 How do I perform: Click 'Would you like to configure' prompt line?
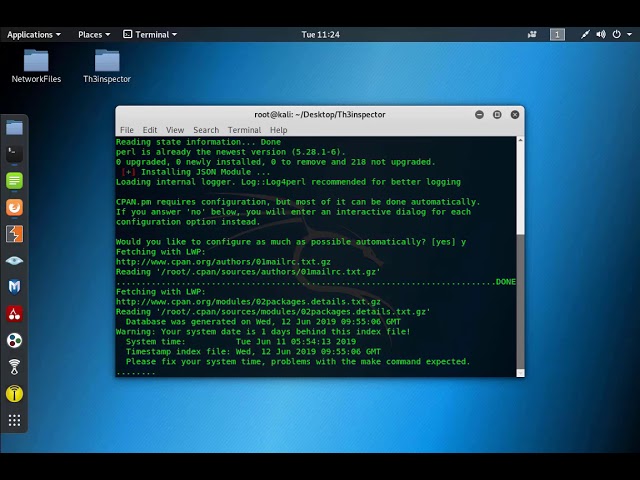(x=291, y=242)
